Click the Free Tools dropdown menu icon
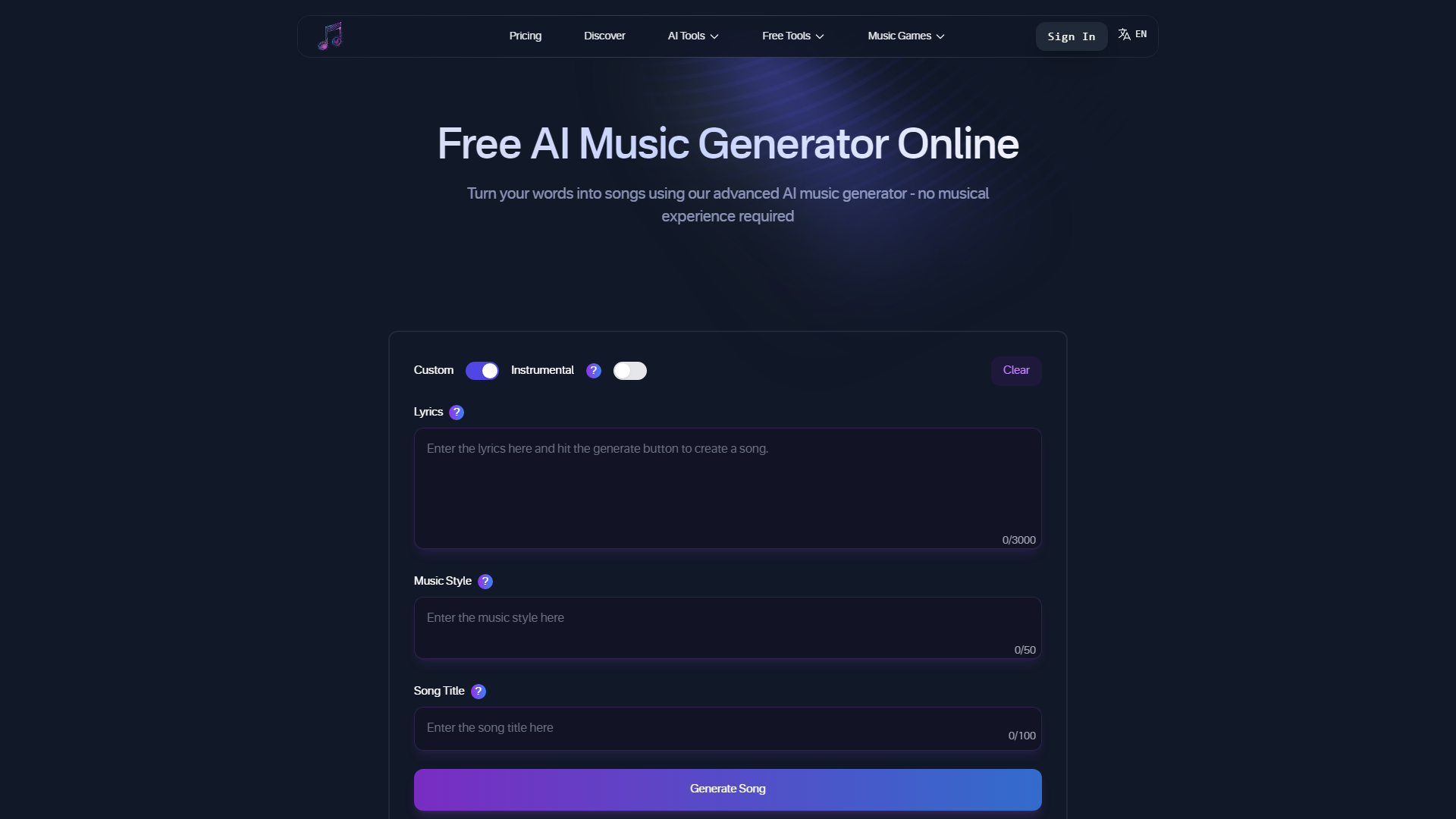Viewport: 1456px width, 819px height. coord(820,36)
